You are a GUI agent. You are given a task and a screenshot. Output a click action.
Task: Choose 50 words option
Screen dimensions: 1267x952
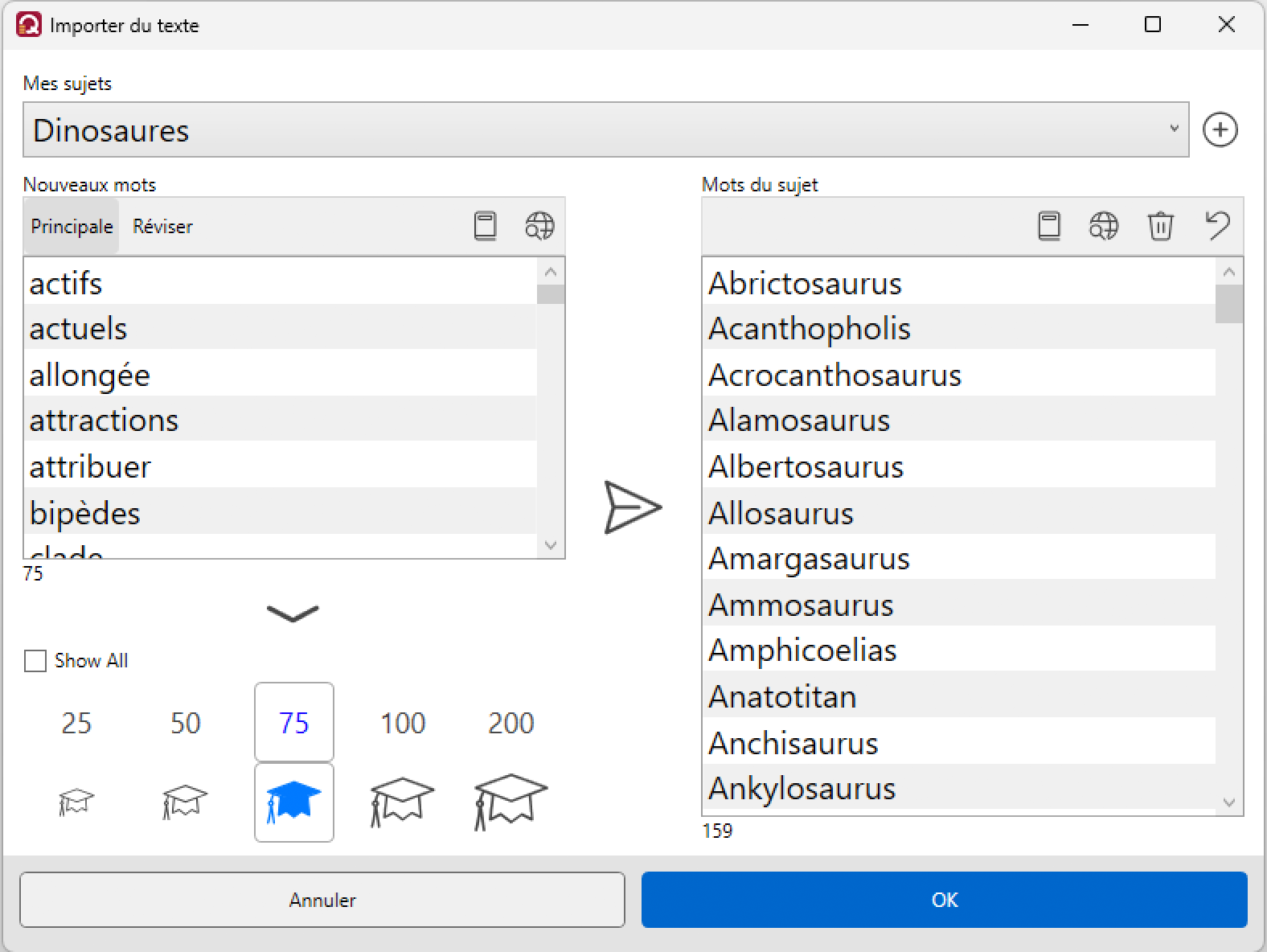(185, 723)
